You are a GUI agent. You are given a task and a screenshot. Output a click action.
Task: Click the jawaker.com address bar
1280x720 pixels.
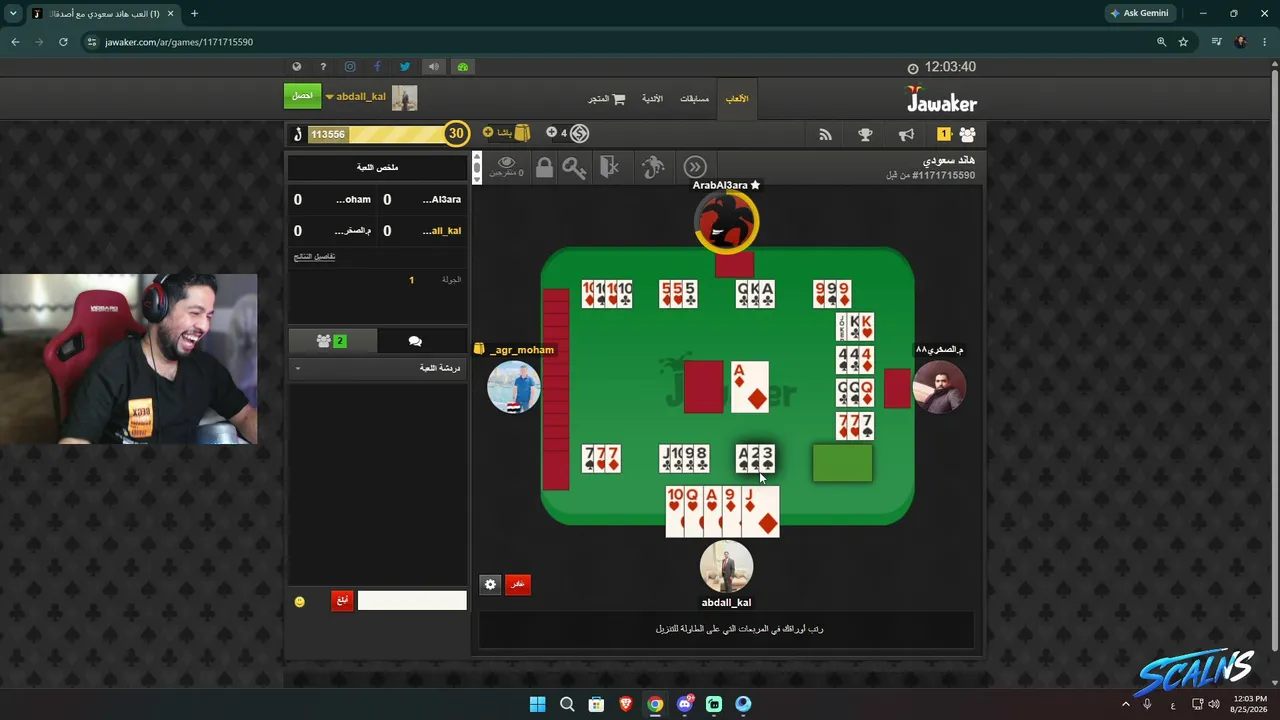(x=620, y=42)
